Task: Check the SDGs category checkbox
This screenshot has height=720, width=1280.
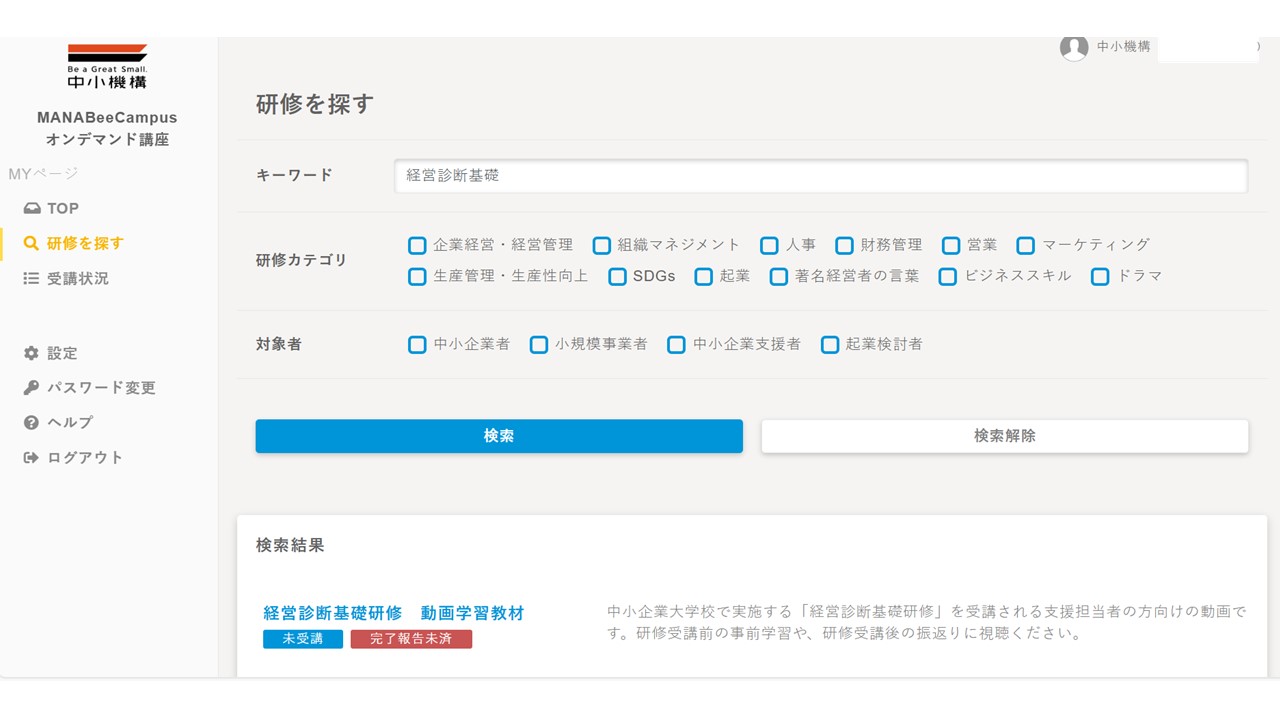Action: point(617,276)
